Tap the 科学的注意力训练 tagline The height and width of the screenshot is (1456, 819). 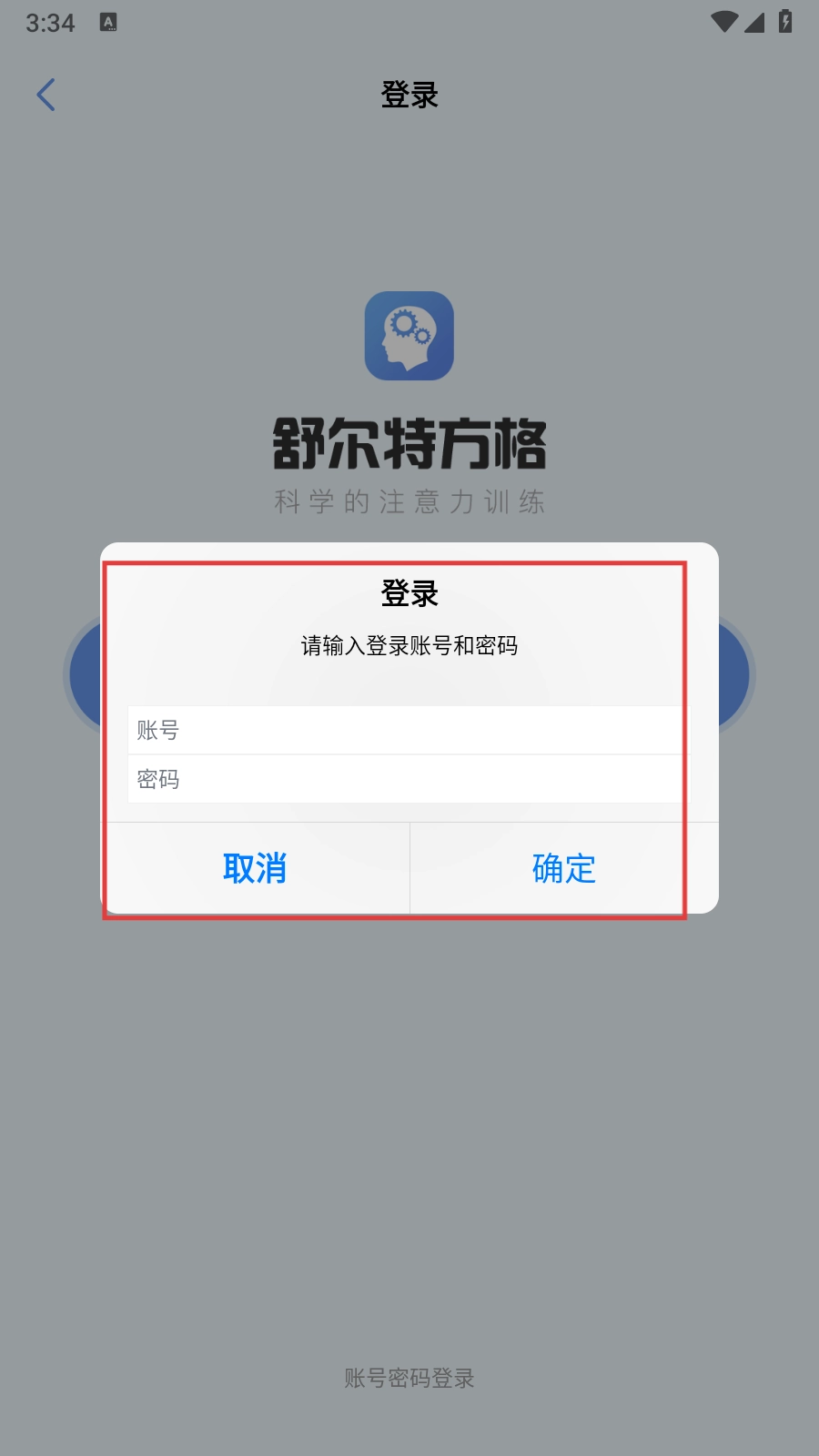[409, 501]
